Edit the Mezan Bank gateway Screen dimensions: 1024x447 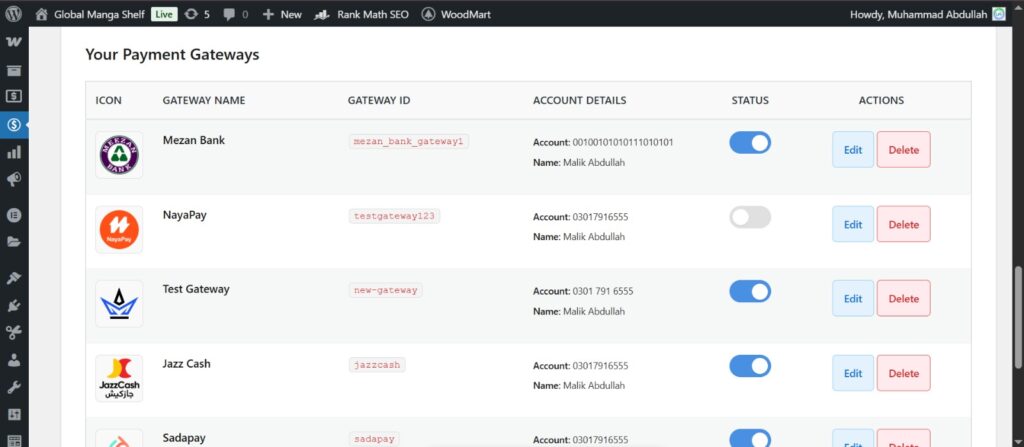click(x=853, y=150)
